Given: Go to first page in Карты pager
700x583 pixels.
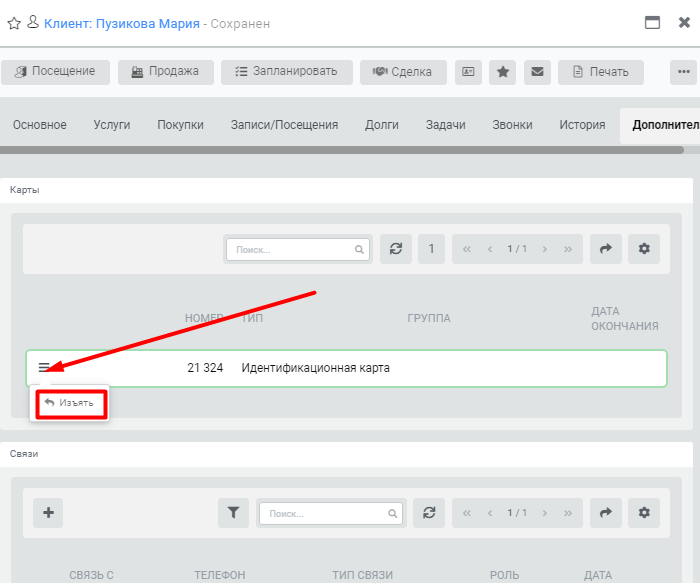Looking at the screenshot, I should click(x=467, y=249).
